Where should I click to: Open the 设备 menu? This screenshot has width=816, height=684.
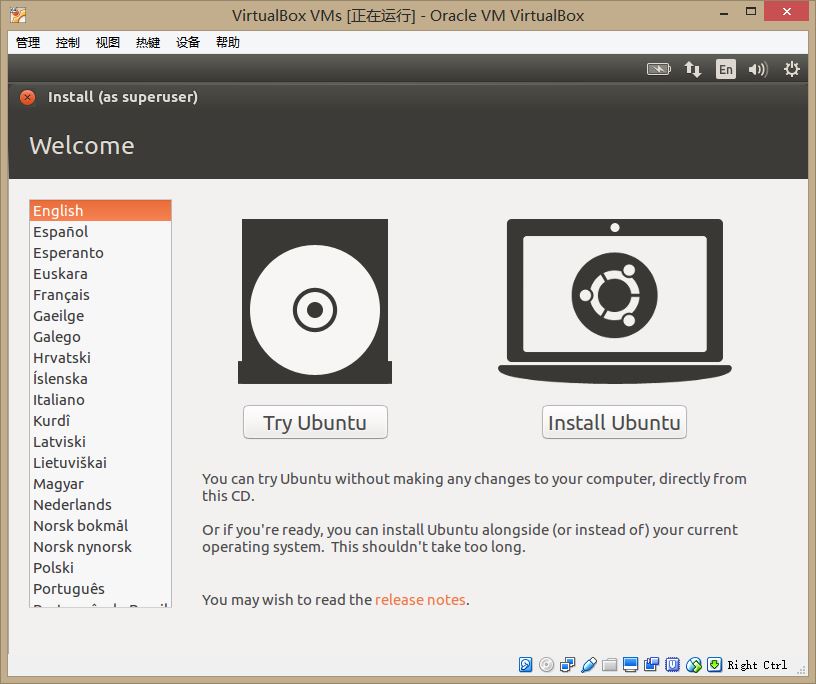188,42
